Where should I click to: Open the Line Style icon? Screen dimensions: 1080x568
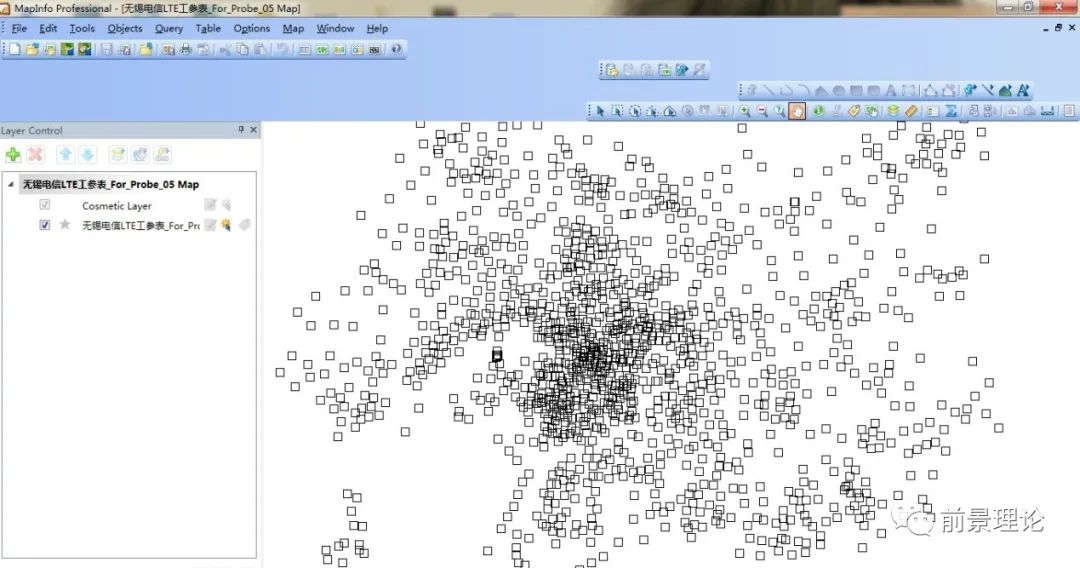tap(988, 90)
